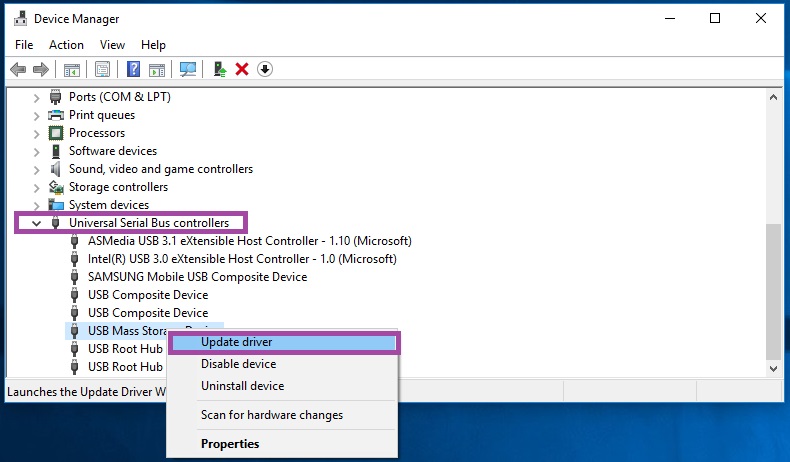Choose Disable device from context menu
This screenshot has height=462, width=790.
(282, 364)
